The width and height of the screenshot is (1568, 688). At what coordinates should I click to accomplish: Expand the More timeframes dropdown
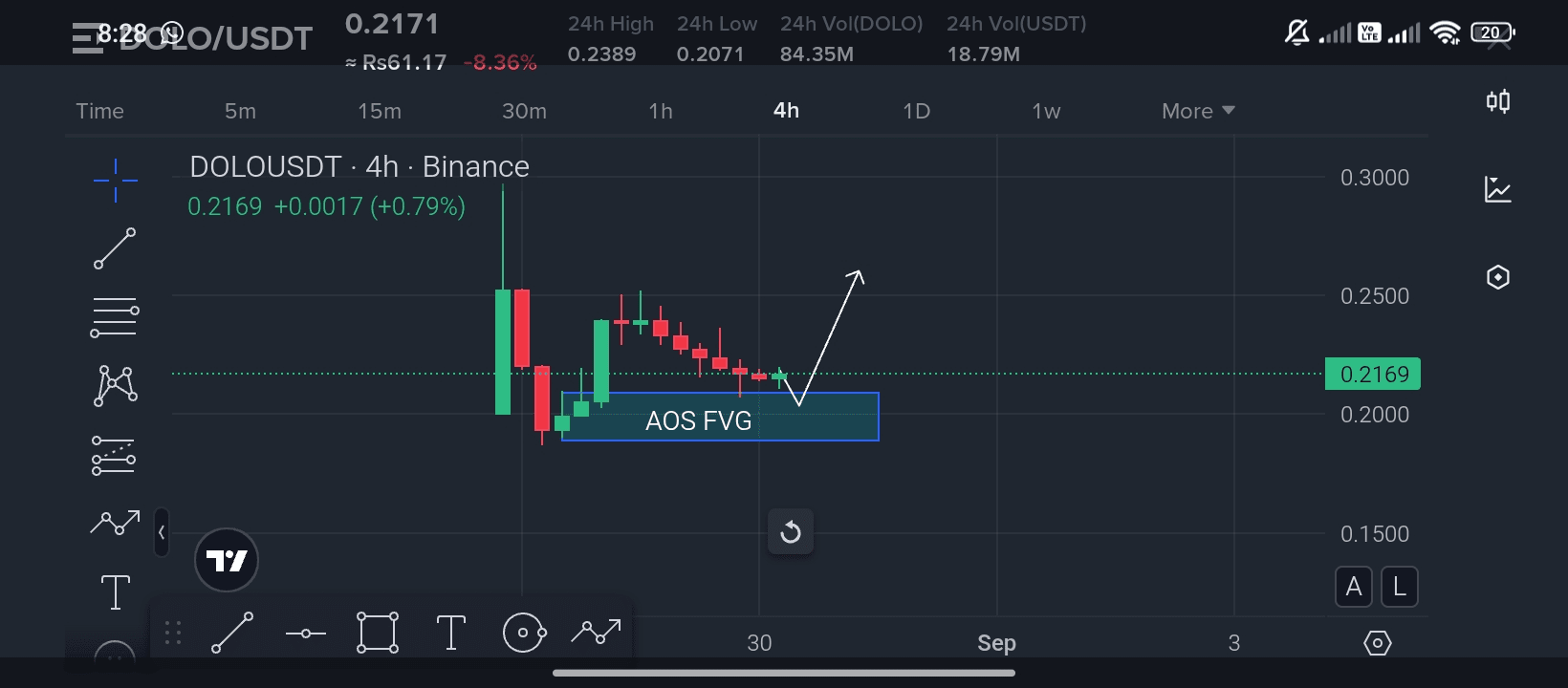[1198, 111]
